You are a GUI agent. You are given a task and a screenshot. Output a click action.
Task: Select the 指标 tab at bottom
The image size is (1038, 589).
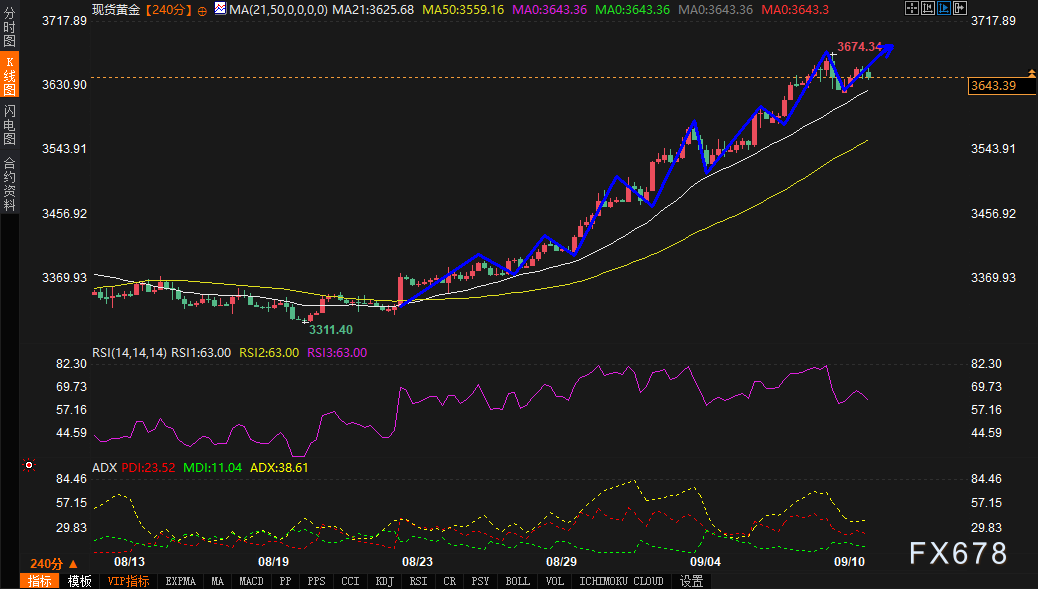[40, 581]
